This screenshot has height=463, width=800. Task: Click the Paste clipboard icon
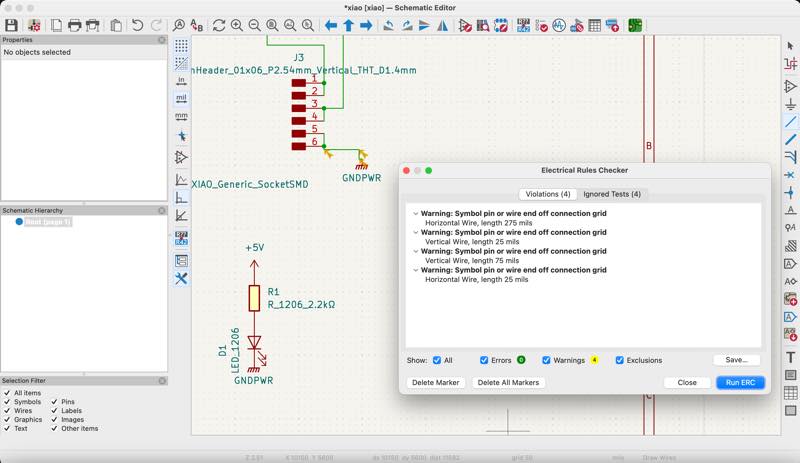point(116,25)
